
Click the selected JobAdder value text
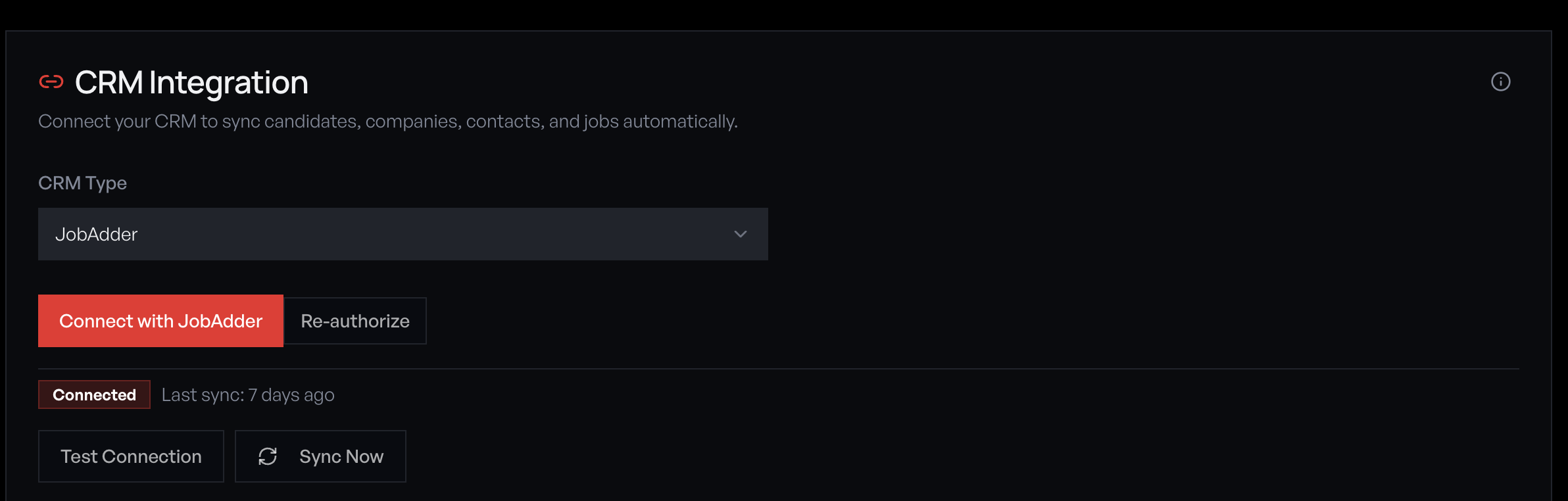tap(97, 234)
